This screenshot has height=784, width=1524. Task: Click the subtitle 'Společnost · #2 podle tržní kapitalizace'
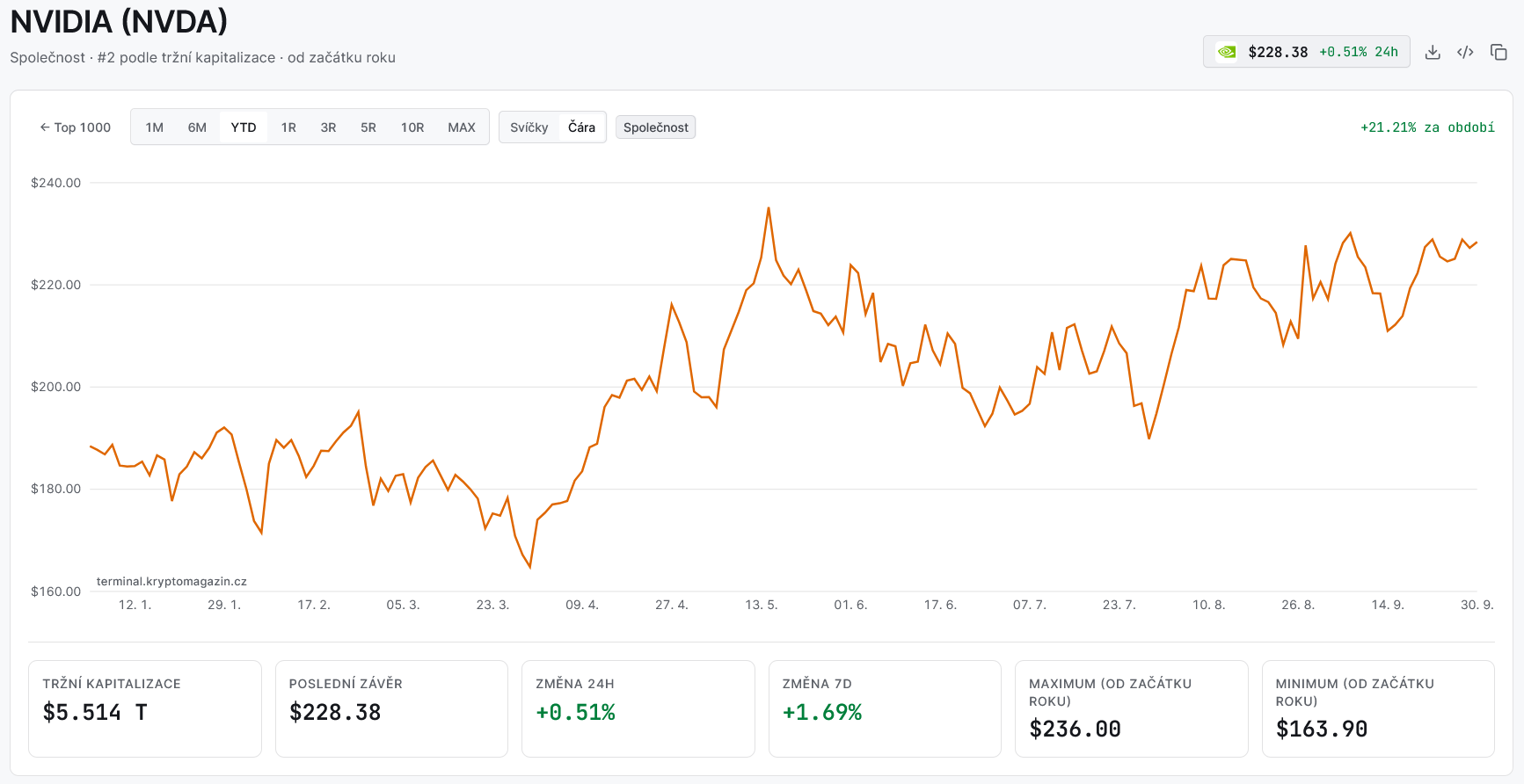[142, 57]
